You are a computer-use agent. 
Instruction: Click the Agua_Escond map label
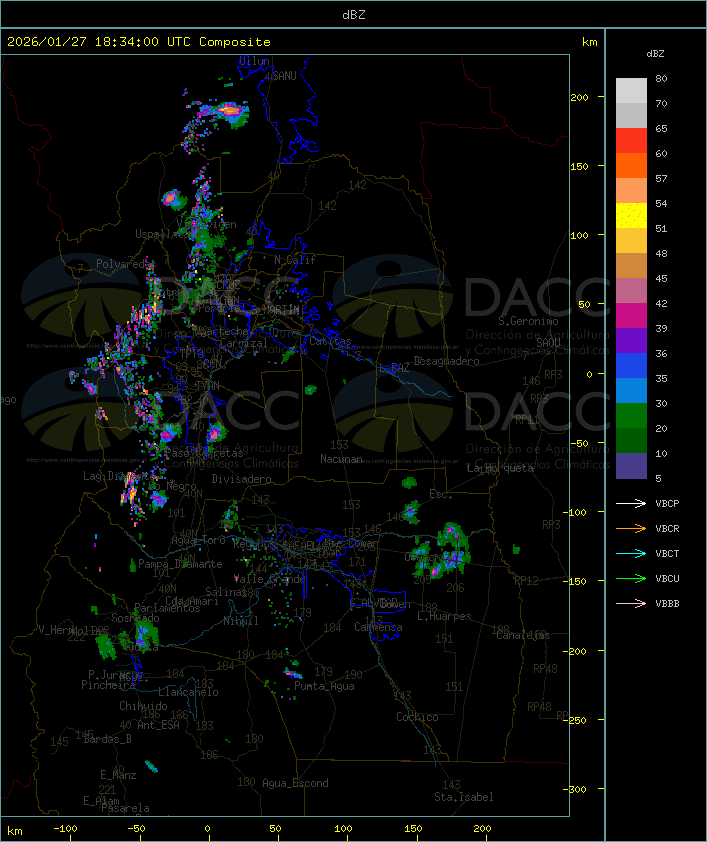tap(295, 783)
